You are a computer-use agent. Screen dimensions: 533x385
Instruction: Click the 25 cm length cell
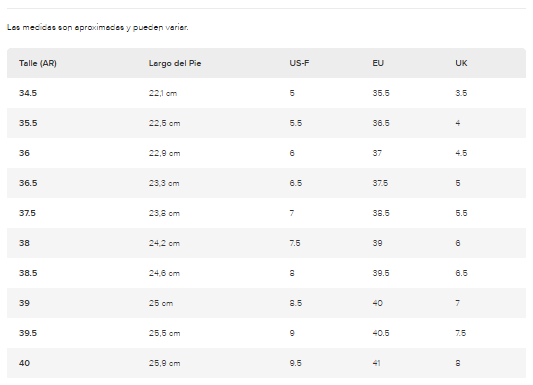point(160,303)
